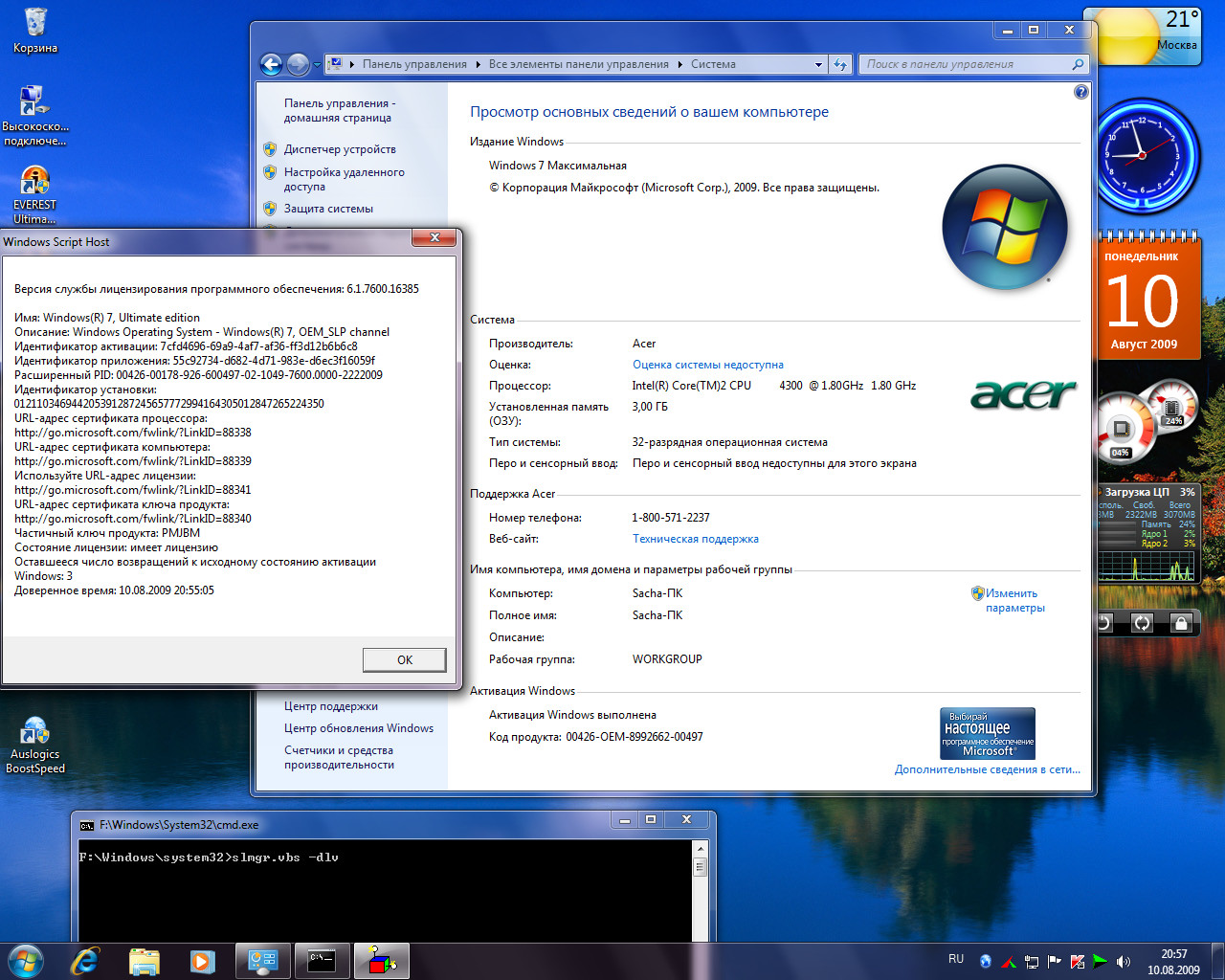Select 'Панель управления' breadcrumb in address bar
Viewport: 1225px width, 980px height.
414,64
